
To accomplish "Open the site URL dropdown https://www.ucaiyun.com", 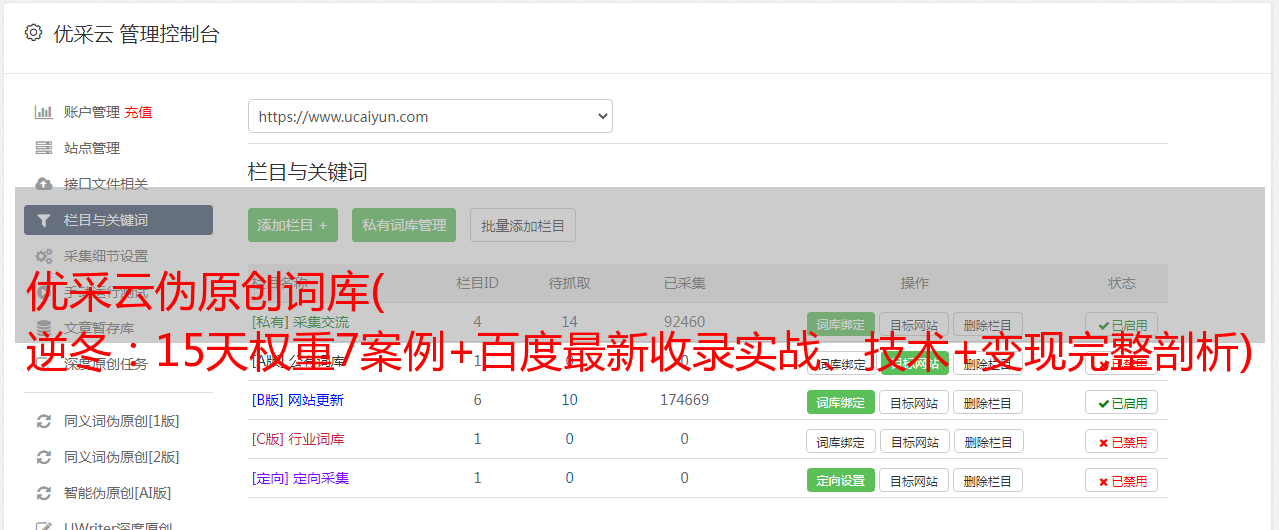I will click(x=430, y=116).
